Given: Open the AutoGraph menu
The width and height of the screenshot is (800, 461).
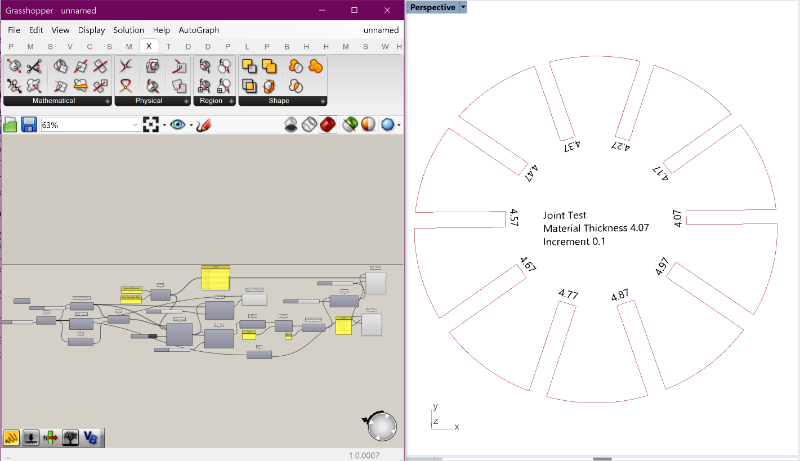Looking at the screenshot, I should pos(199,30).
